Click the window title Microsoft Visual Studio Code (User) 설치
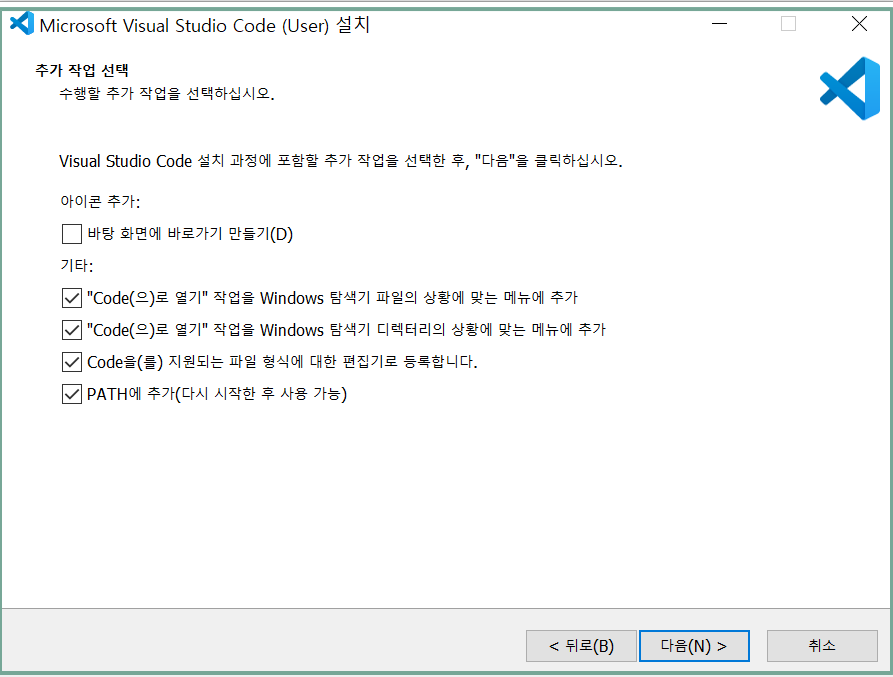Screen dimensions: 893x677 [x=205, y=26]
